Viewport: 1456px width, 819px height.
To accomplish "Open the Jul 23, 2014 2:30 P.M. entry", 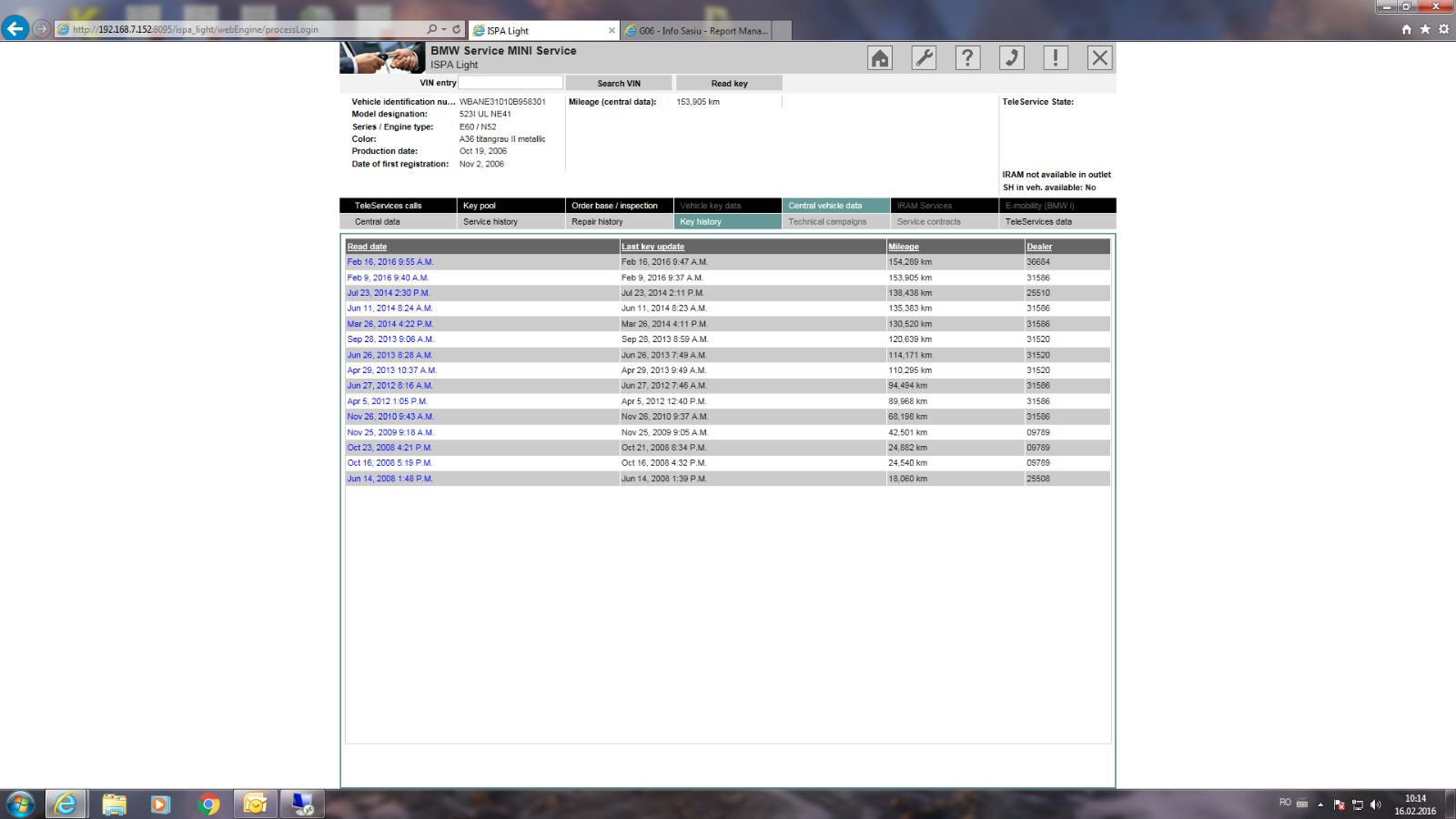I will pyautogui.click(x=389, y=293).
